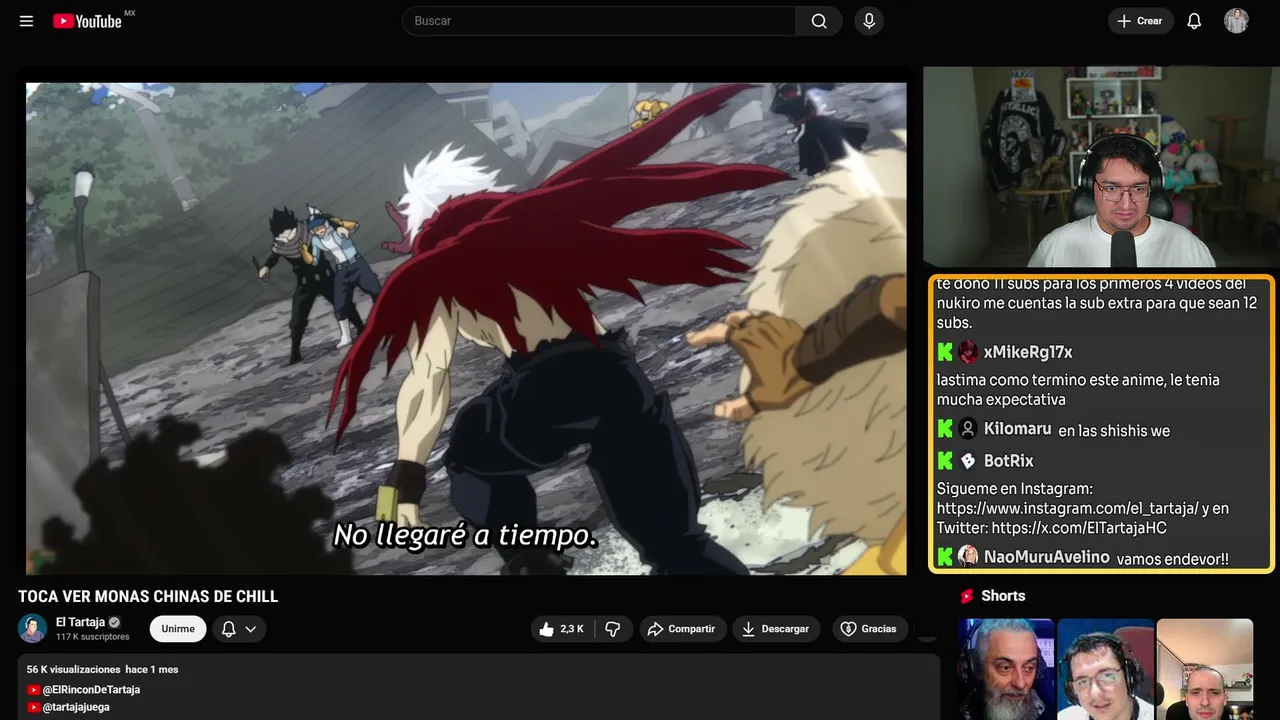Image resolution: width=1280 pixels, height=720 pixels.
Task: Open the Short with the white-bearded man
Action: [1006, 669]
